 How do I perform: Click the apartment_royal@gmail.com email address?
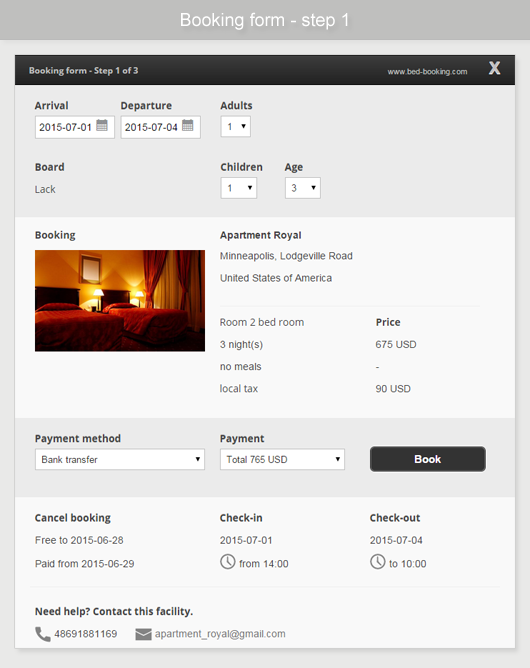point(220,634)
